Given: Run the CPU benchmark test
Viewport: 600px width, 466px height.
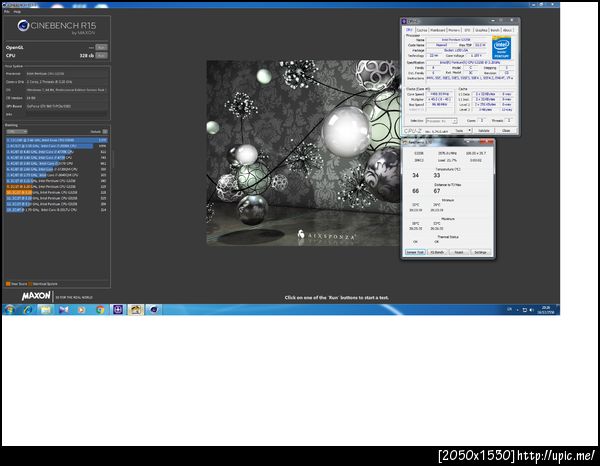Looking at the screenshot, I should pos(101,56).
